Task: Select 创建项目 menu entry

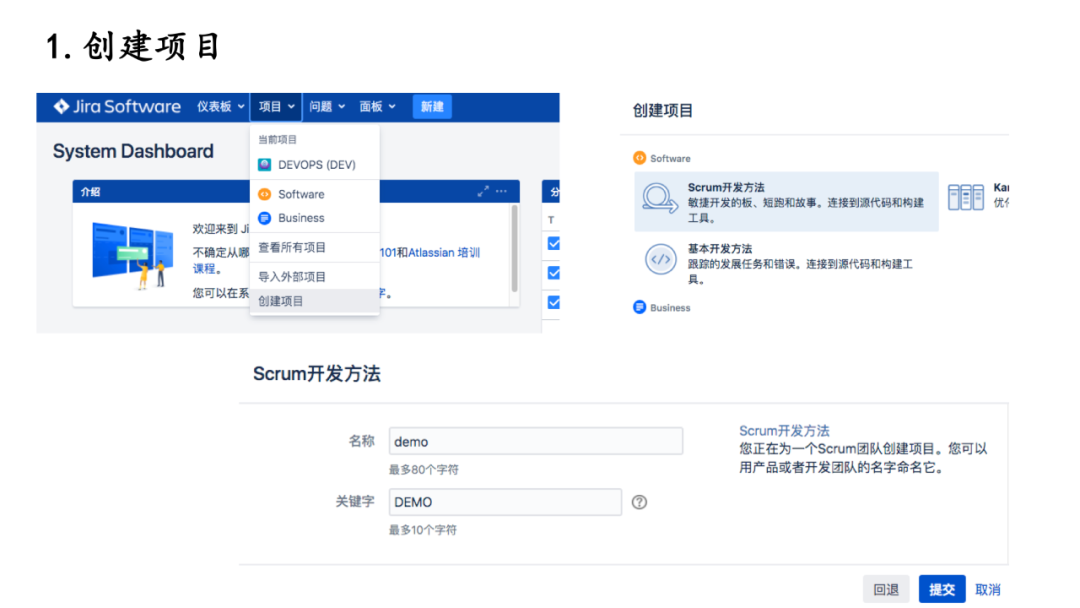Action: point(315,301)
